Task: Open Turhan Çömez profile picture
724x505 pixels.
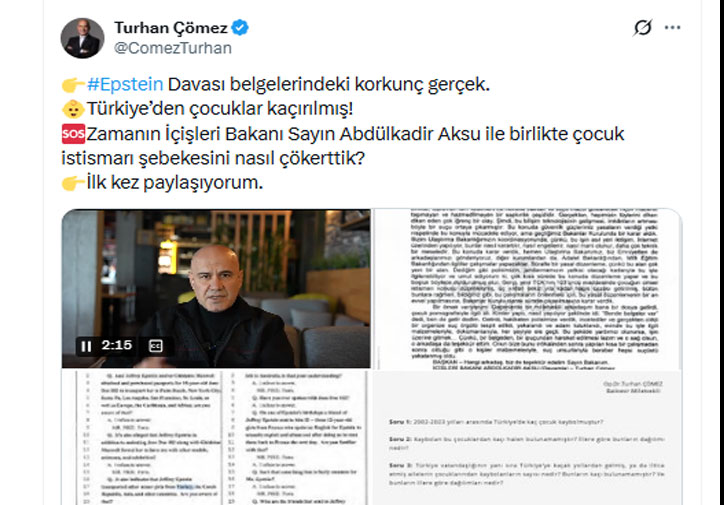Action: click(82, 38)
